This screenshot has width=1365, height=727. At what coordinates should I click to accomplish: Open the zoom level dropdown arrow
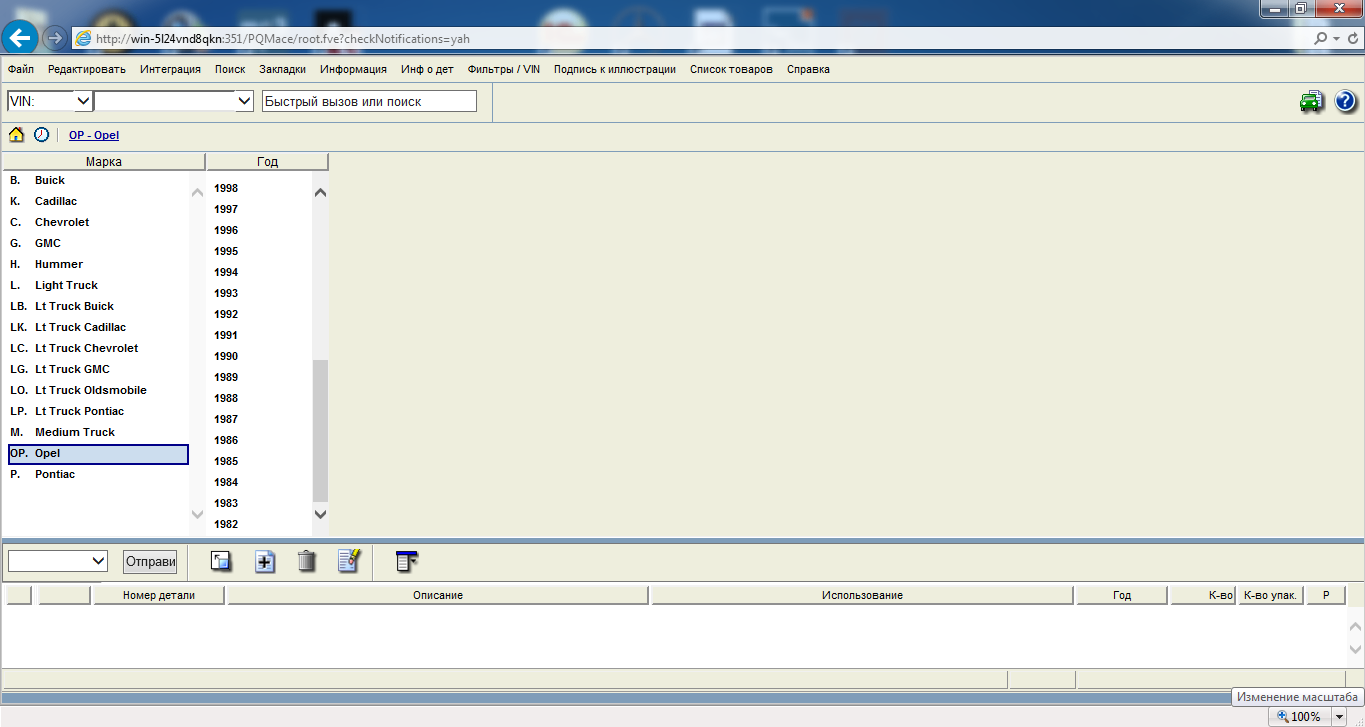coord(1339,716)
